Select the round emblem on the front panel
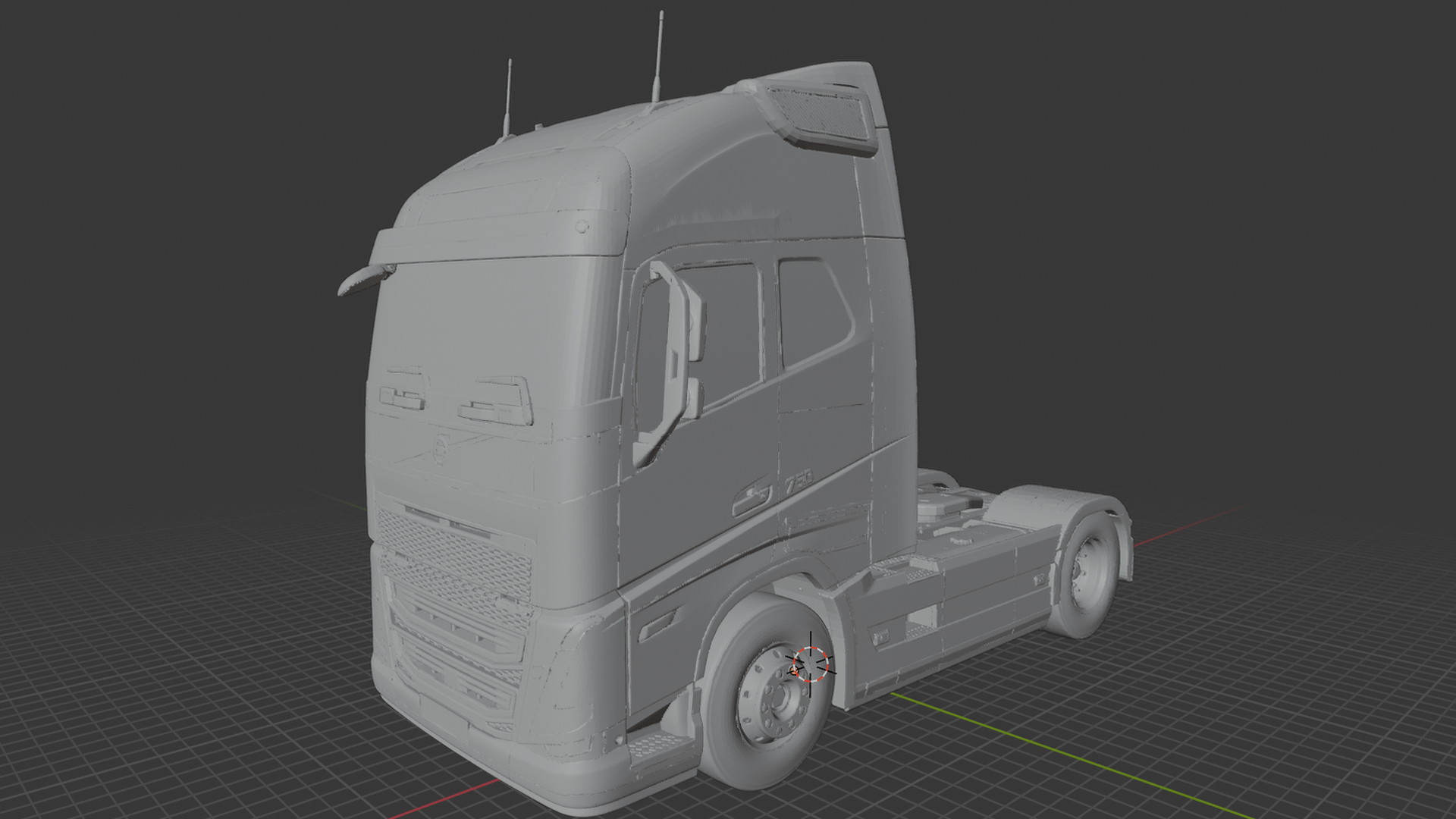 (x=441, y=448)
